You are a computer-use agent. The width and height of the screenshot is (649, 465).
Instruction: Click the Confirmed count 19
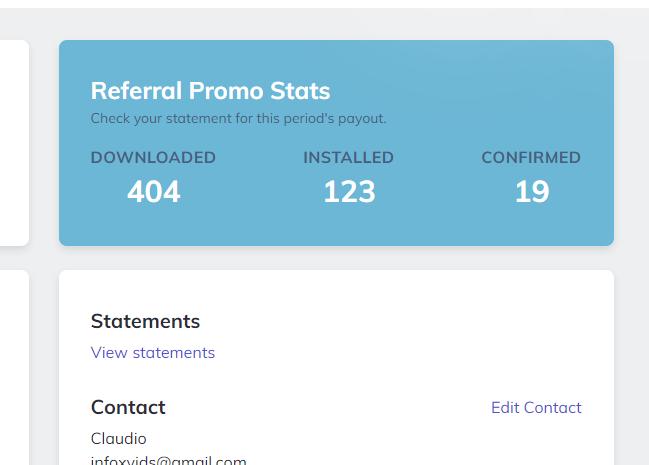pyautogui.click(x=531, y=192)
